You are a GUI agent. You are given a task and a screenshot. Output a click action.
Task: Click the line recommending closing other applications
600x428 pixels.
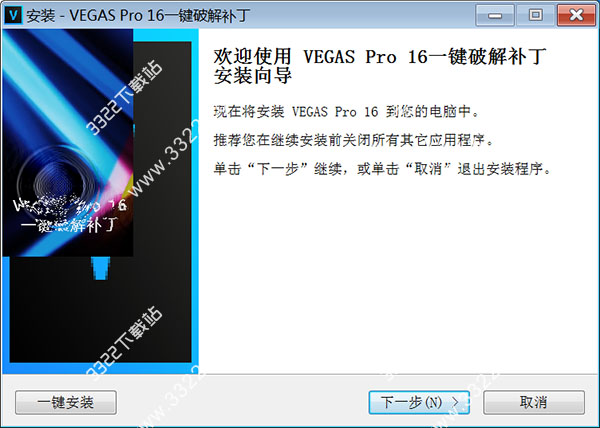(354, 140)
